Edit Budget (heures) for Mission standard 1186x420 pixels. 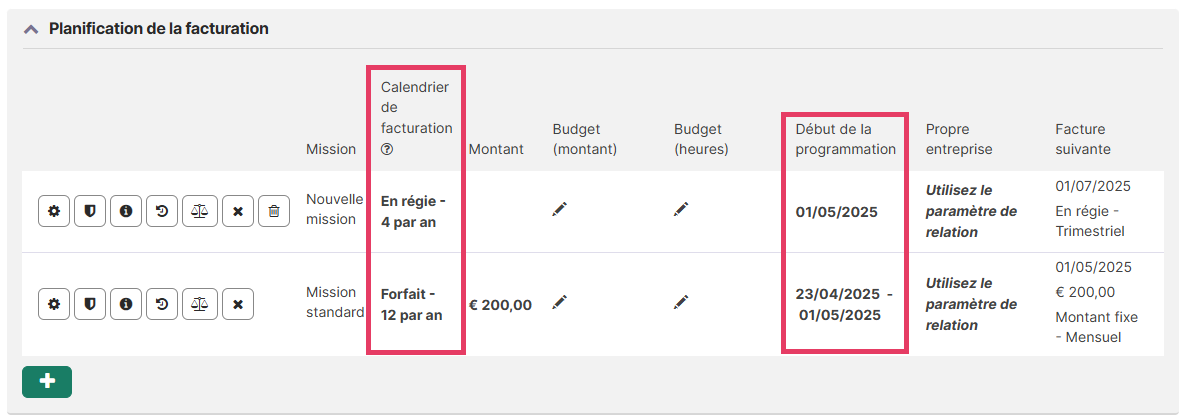click(x=681, y=302)
